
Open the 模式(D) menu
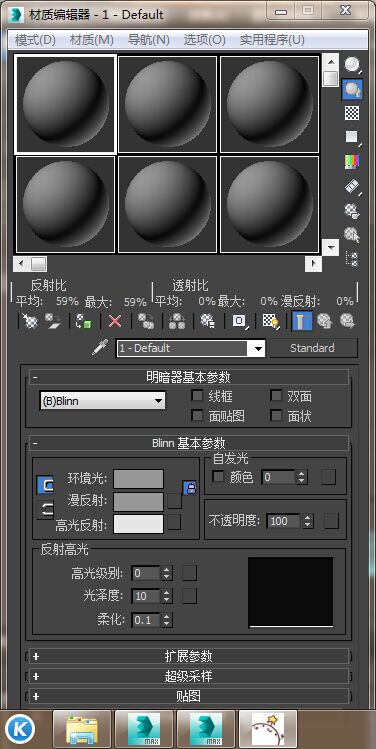[x=35, y=40]
